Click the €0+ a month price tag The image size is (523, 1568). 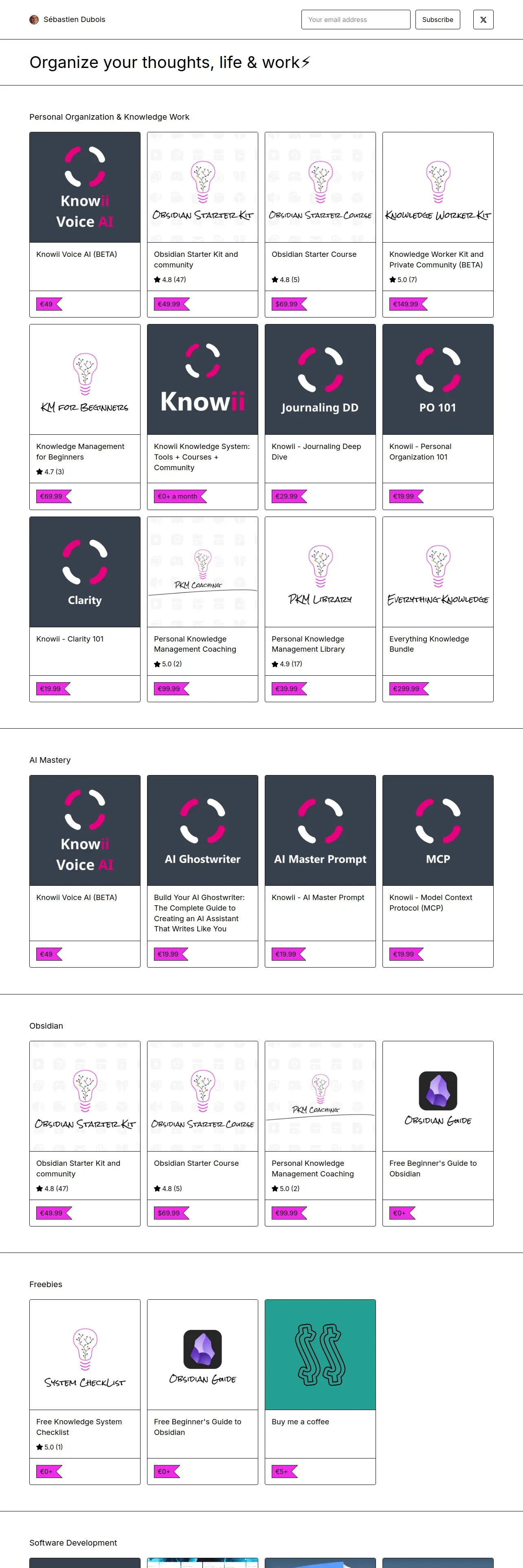pos(178,496)
